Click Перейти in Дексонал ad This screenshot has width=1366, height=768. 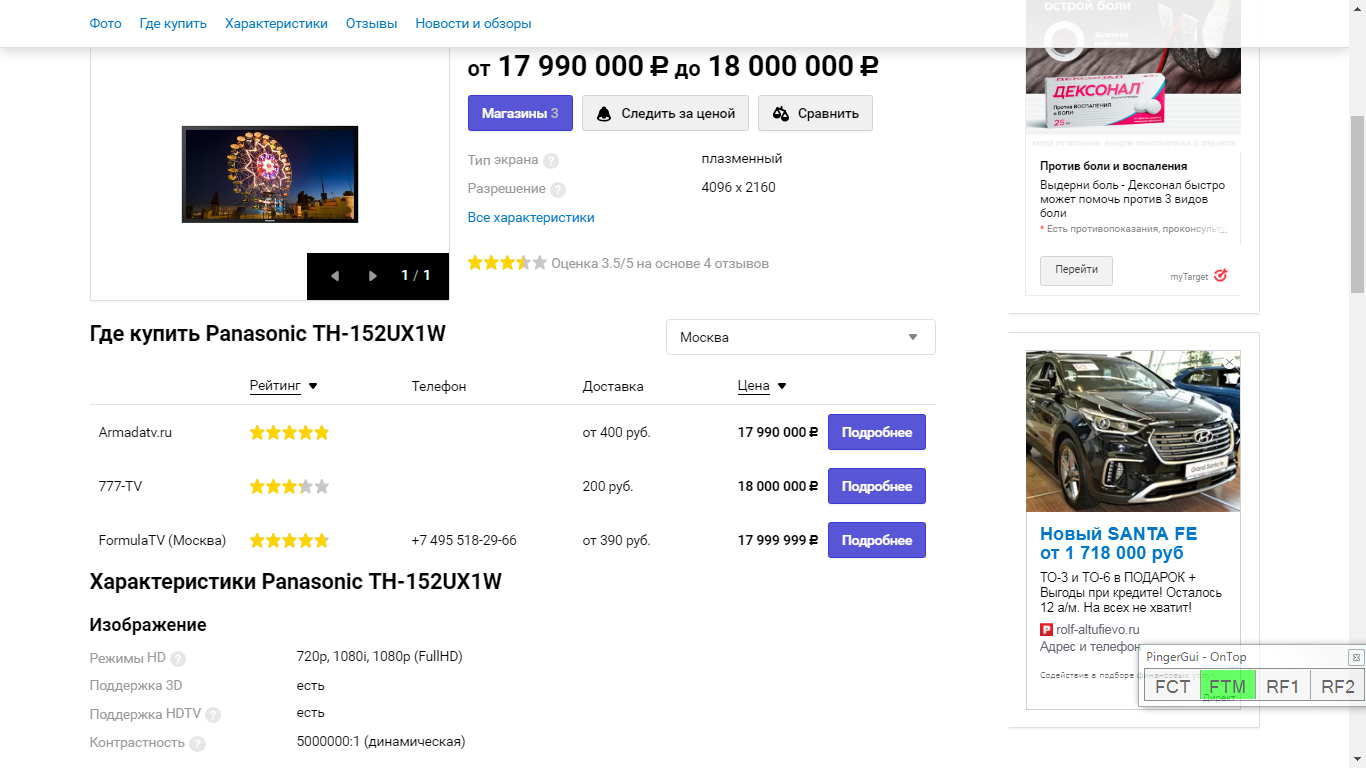pos(1076,270)
